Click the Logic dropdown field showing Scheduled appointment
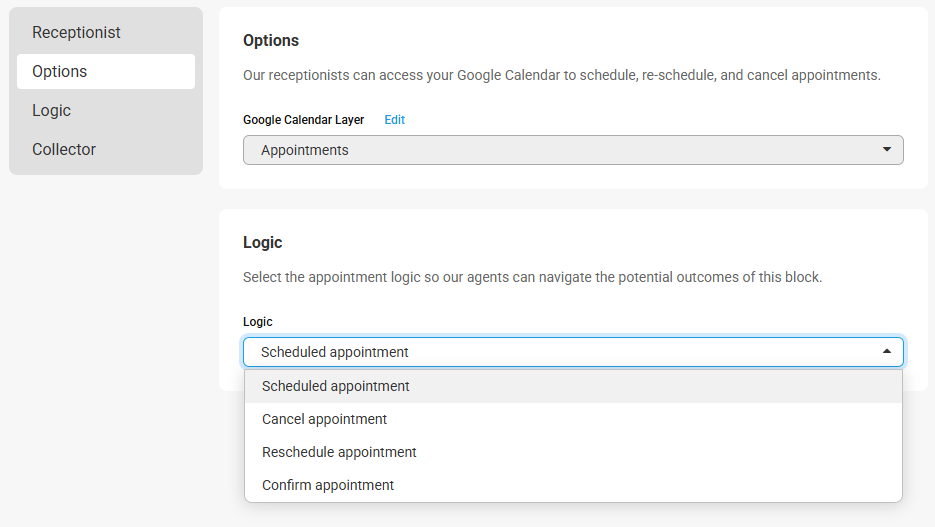The width and height of the screenshot is (935, 527). coord(560,352)
